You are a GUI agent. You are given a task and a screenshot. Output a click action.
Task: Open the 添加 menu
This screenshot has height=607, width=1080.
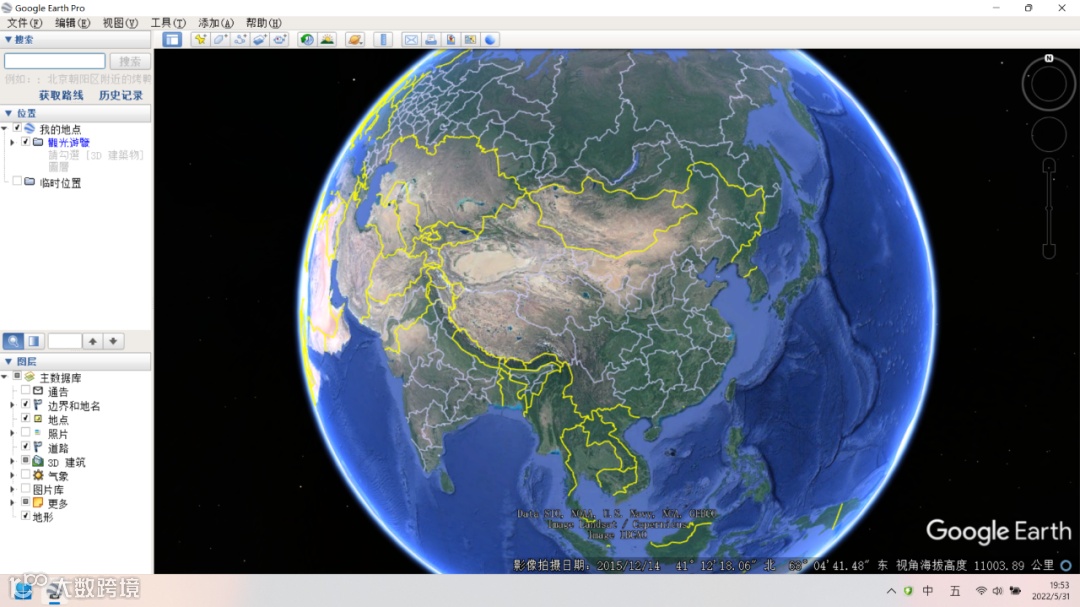coord(216,23)
